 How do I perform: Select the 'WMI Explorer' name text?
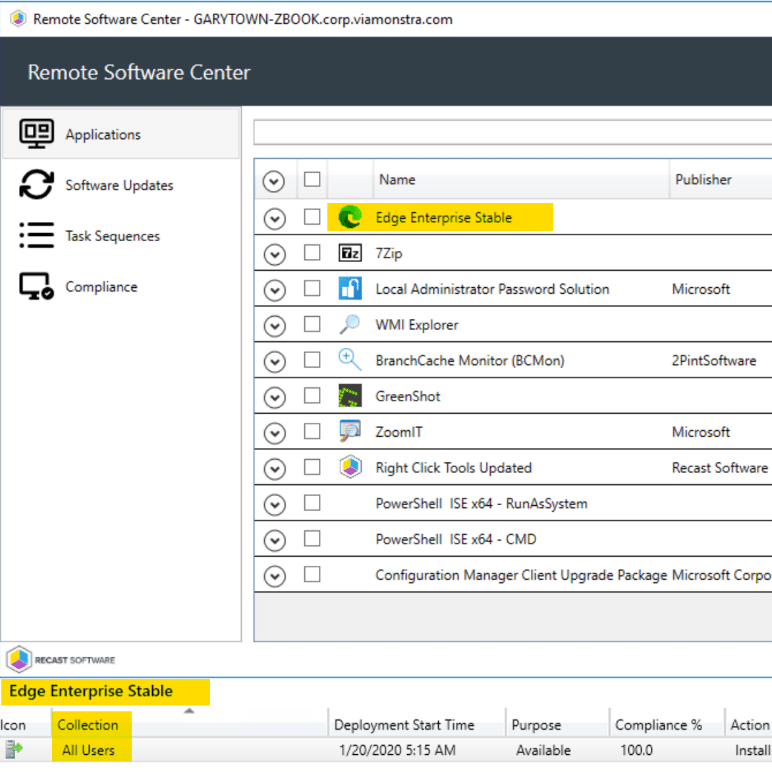coord(417,324)
